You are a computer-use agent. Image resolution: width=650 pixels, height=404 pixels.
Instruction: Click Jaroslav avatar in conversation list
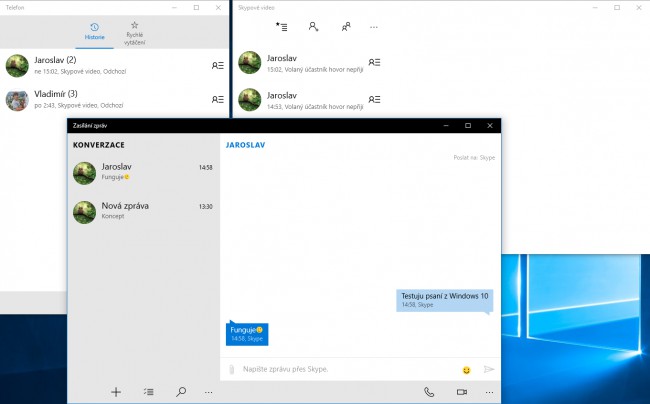(x=85, y=173)
